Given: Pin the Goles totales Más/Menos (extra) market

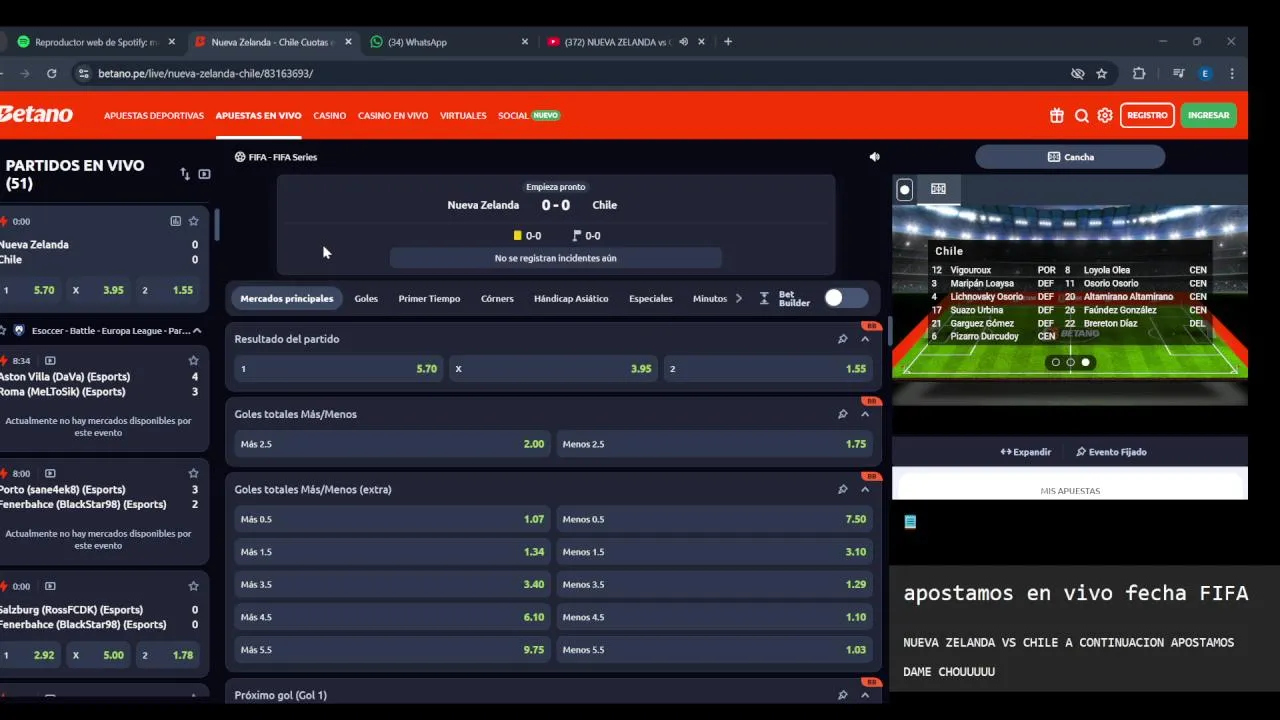Looking at the screenshot, I should pyautogui.click(x=843, y=489).
